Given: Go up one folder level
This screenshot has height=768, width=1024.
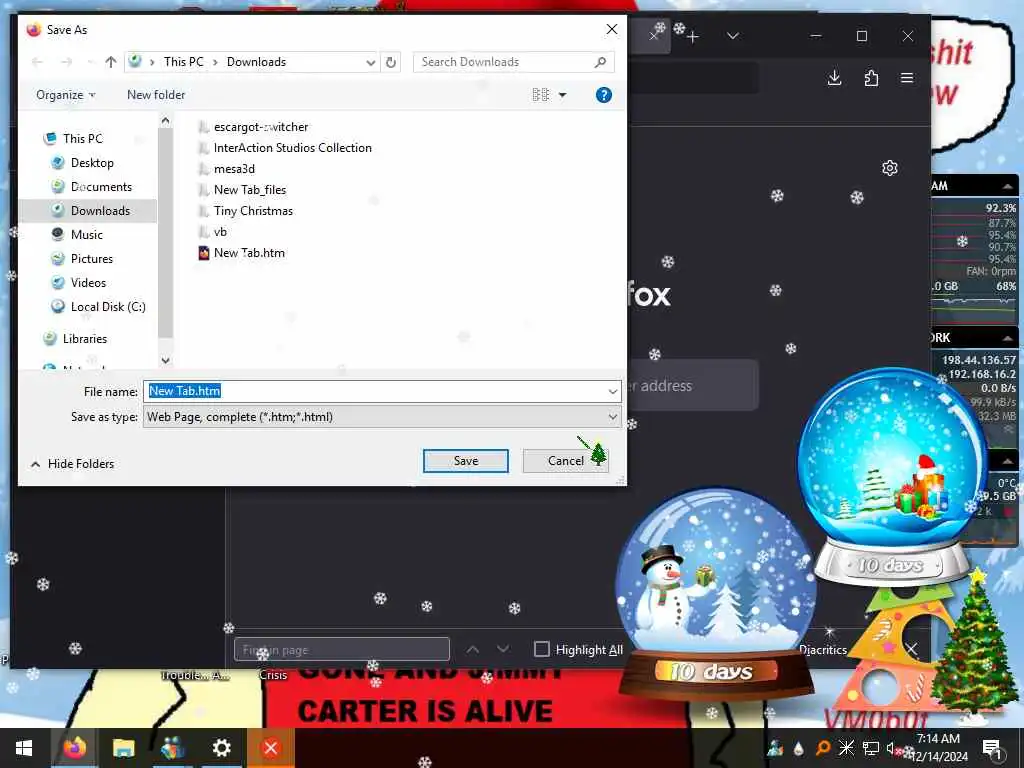Looking at the screenshot, I should (x=110, y=62).
